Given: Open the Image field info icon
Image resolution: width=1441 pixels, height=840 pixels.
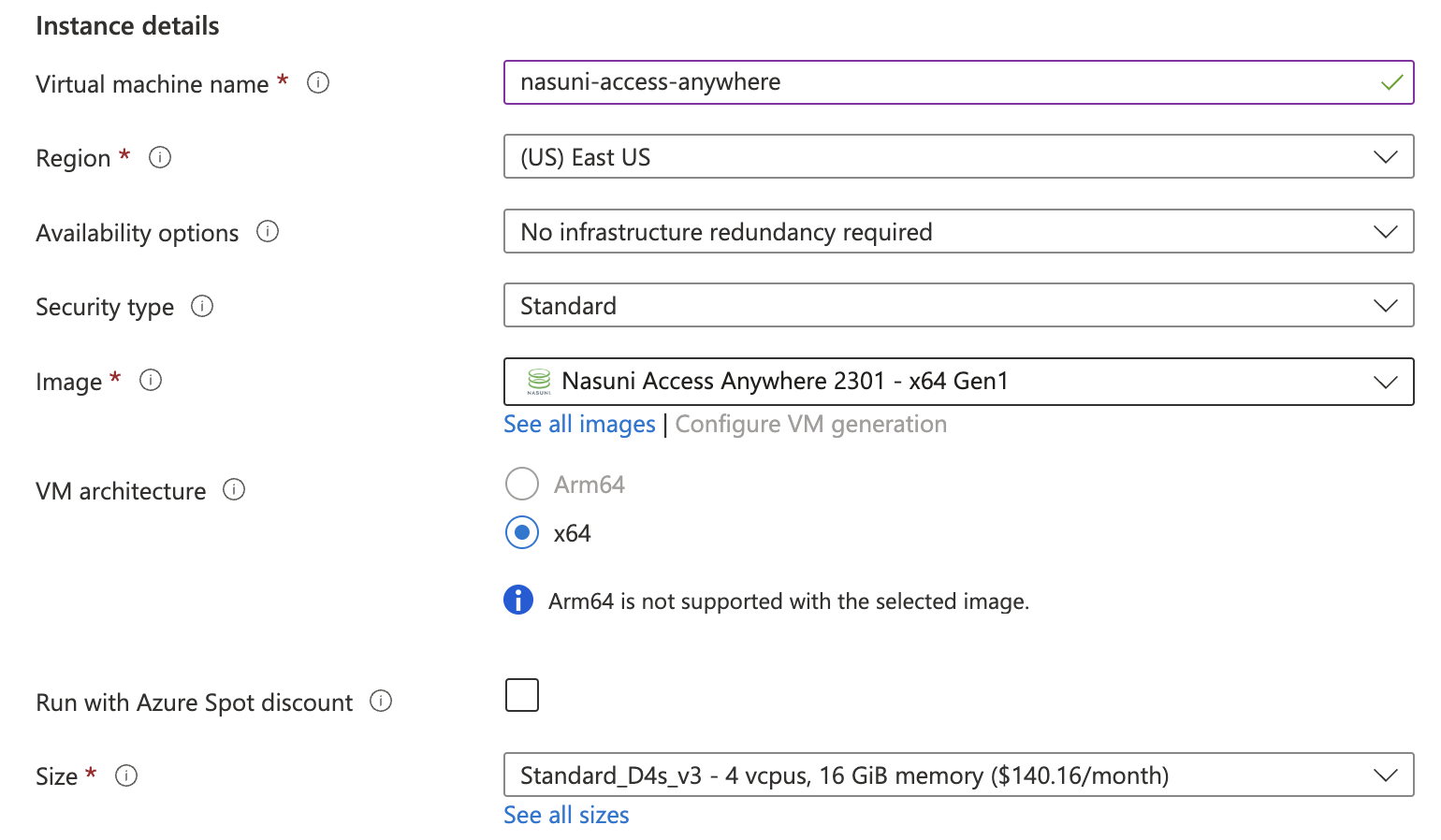Looking at the screenshot, I should (151, 381).
